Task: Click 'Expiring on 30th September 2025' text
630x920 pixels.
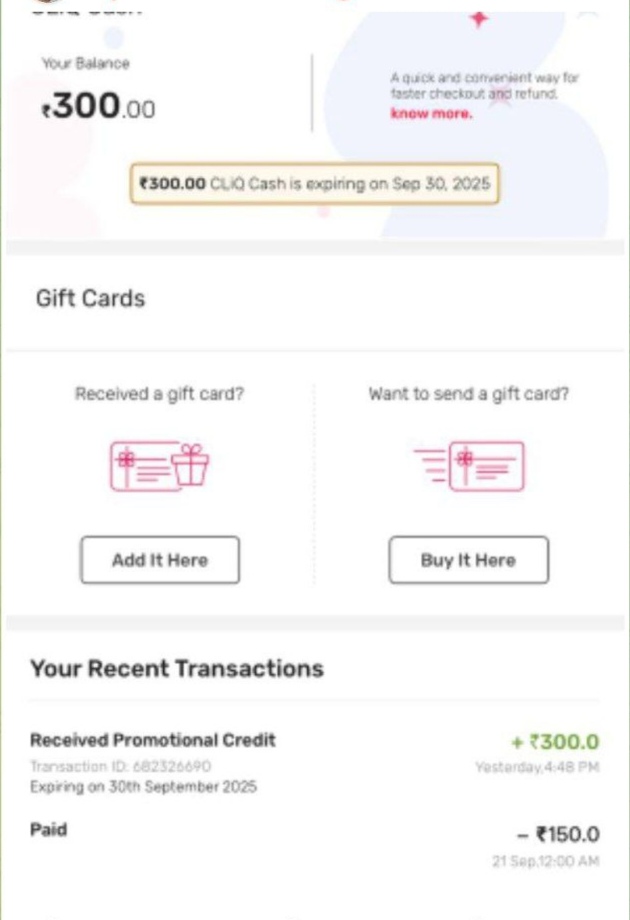Action: 143,787
